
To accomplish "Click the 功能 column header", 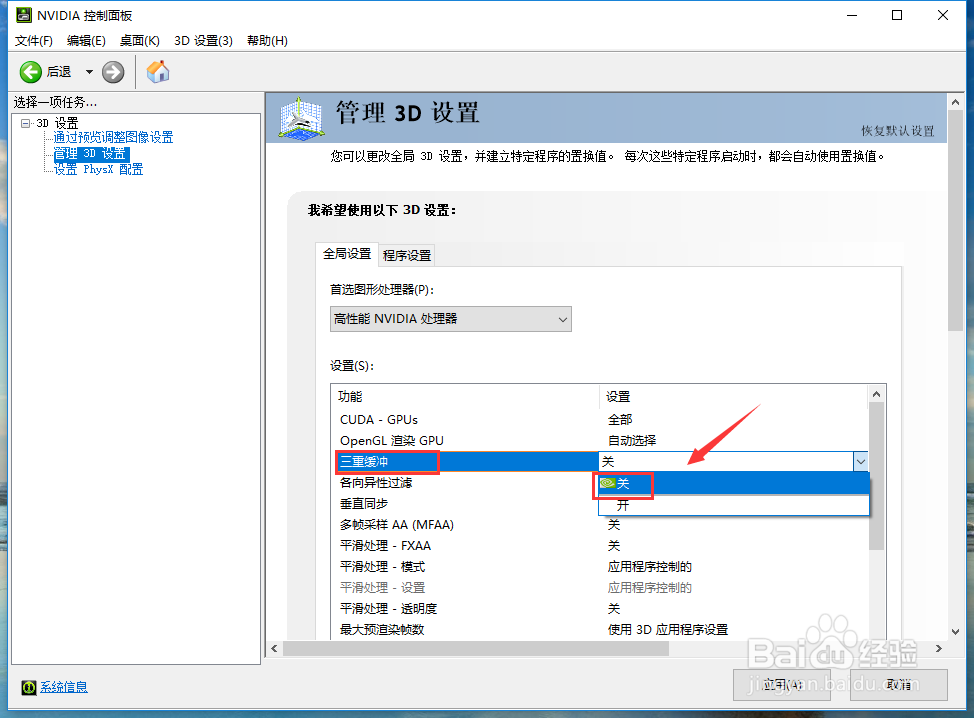I will tap(465, 396).
